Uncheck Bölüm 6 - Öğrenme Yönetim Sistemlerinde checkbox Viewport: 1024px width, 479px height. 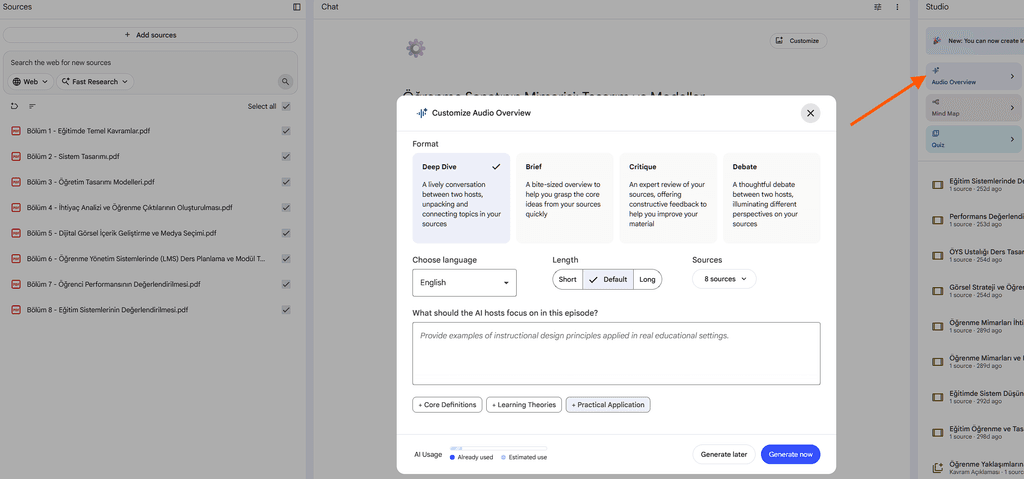(286, 258)
